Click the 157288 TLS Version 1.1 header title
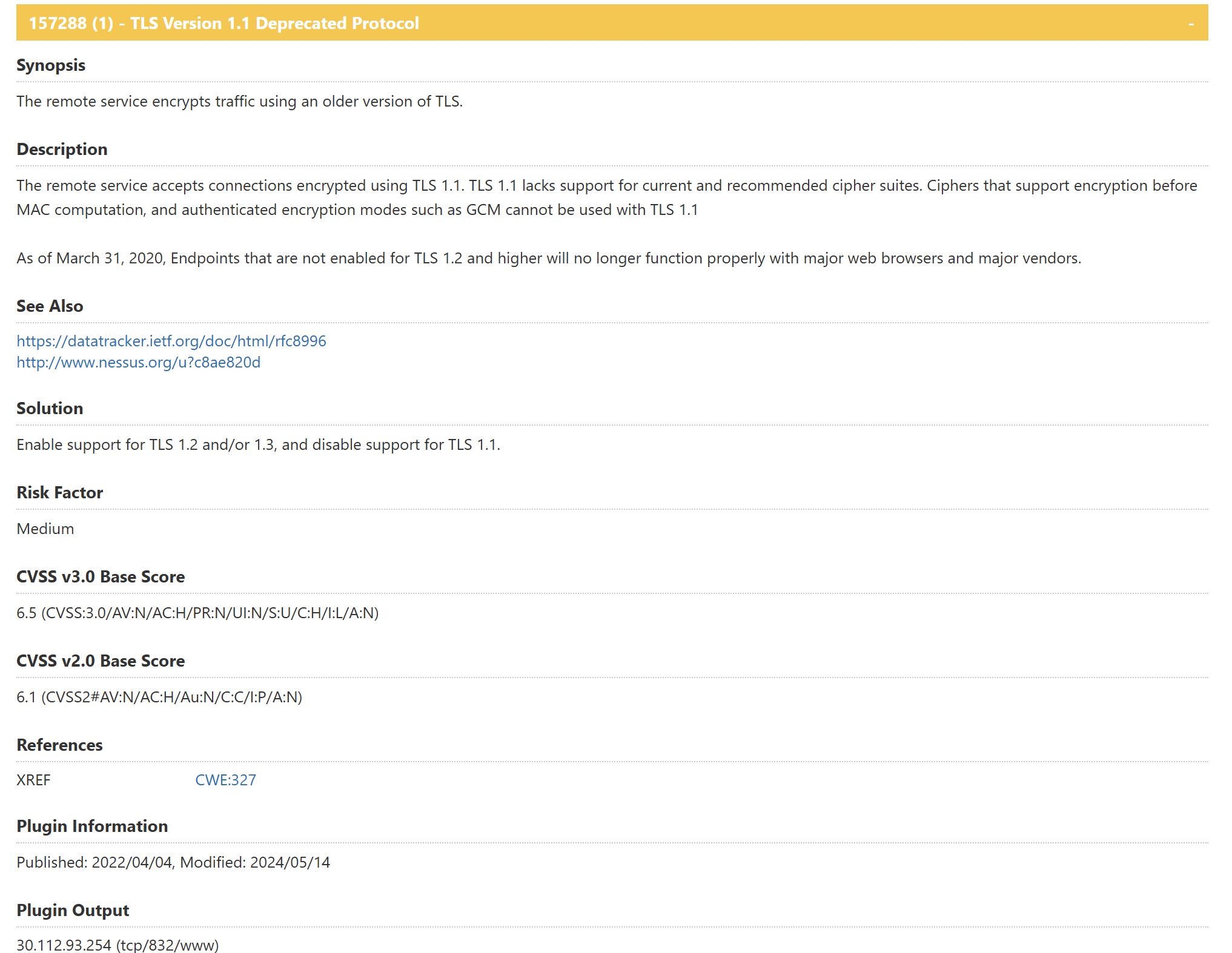 click(x=224, y=23)
